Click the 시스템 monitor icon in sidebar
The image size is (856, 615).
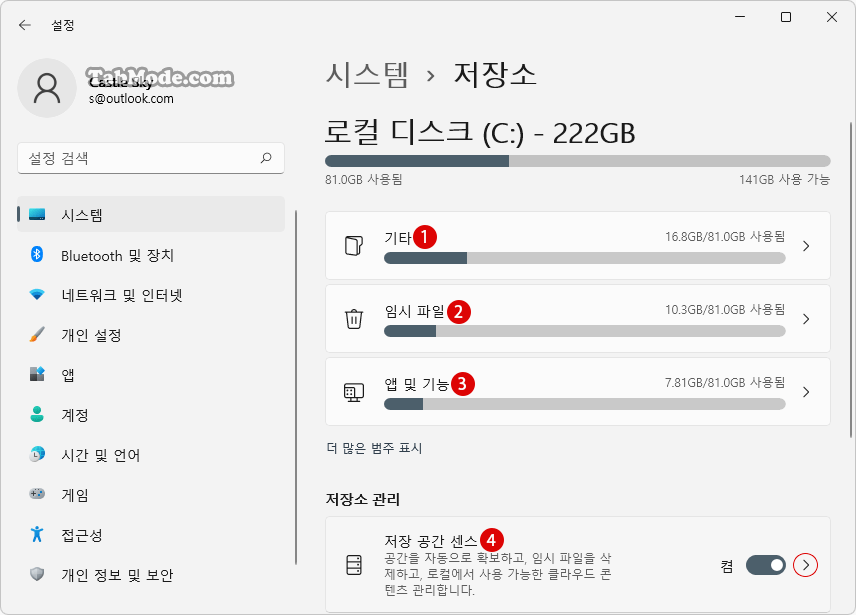pyautogui.click(x=37, y=214)
